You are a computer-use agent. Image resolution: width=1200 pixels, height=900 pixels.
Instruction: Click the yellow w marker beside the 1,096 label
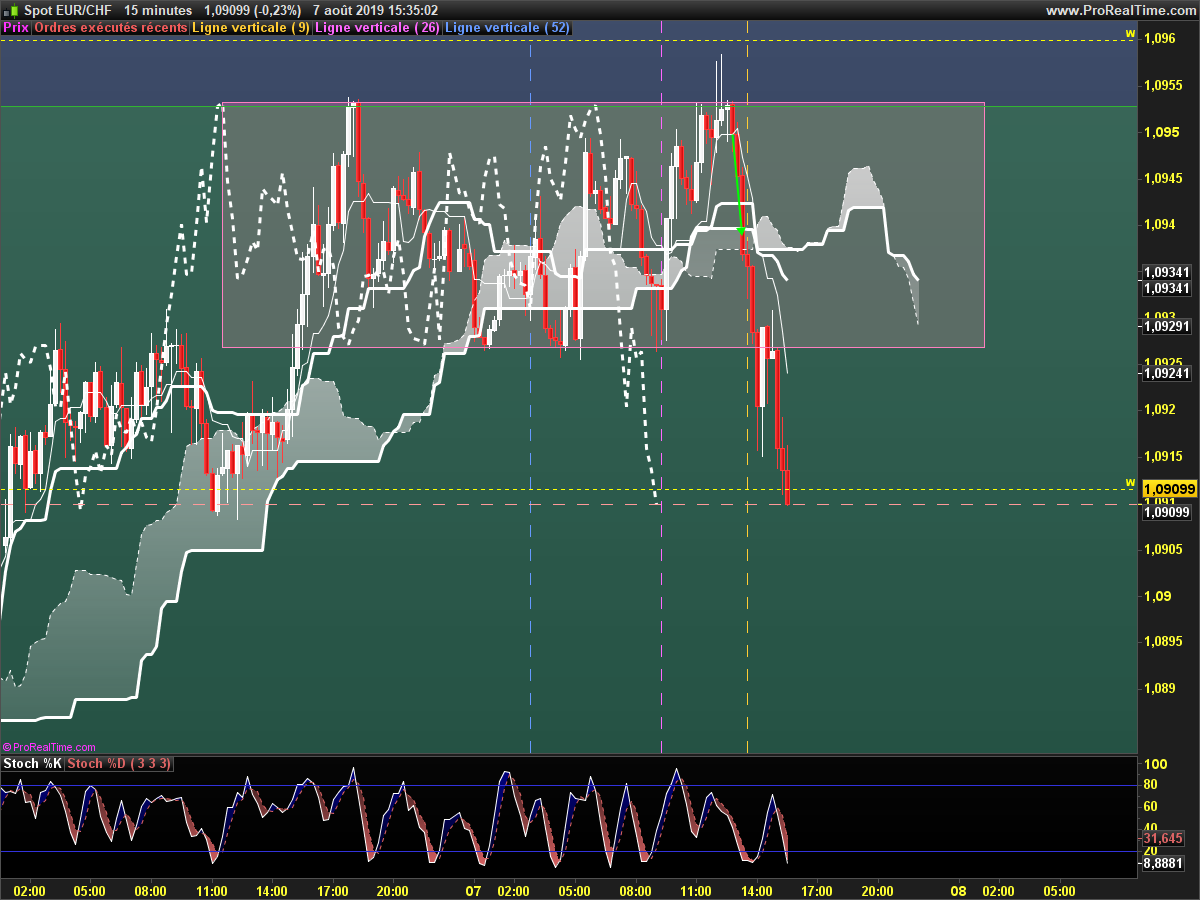(x=1131, y=33)
